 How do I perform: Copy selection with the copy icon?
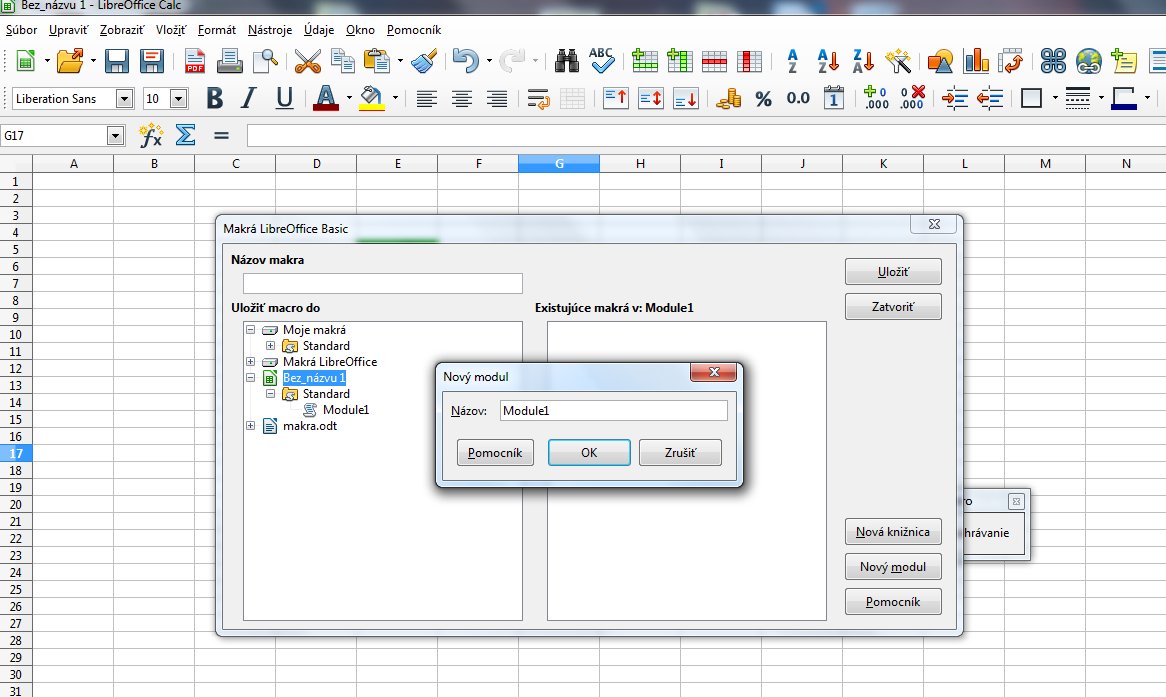[x=343, y=61]
